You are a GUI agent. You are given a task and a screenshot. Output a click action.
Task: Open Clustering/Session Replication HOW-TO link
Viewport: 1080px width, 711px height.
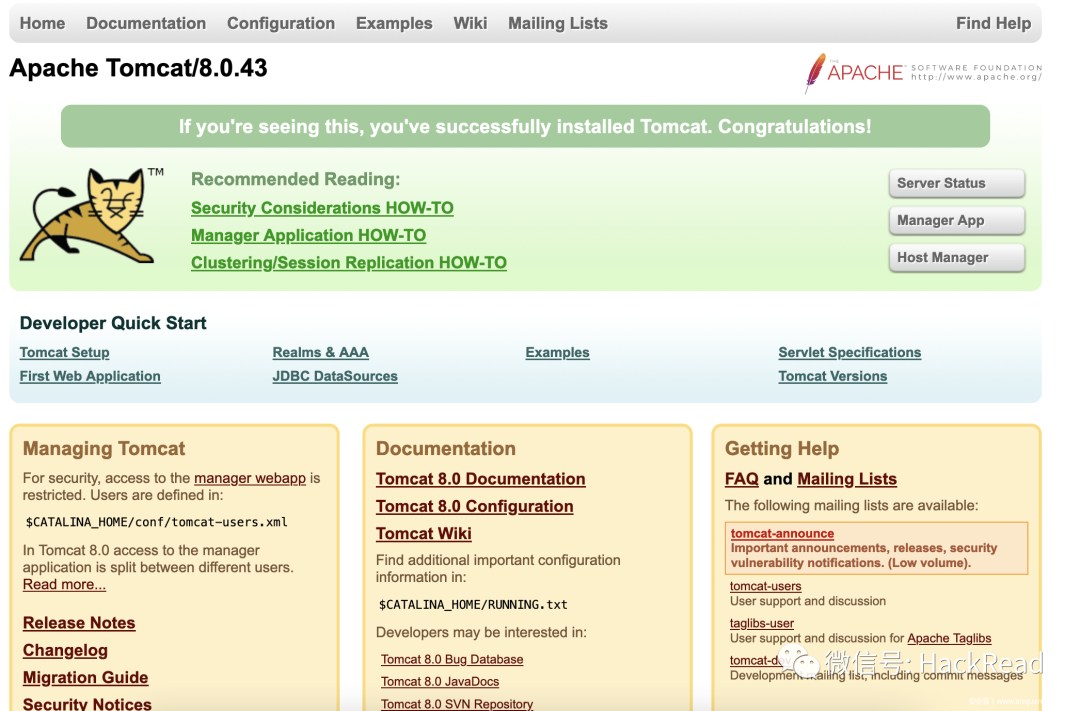point(349,263)
